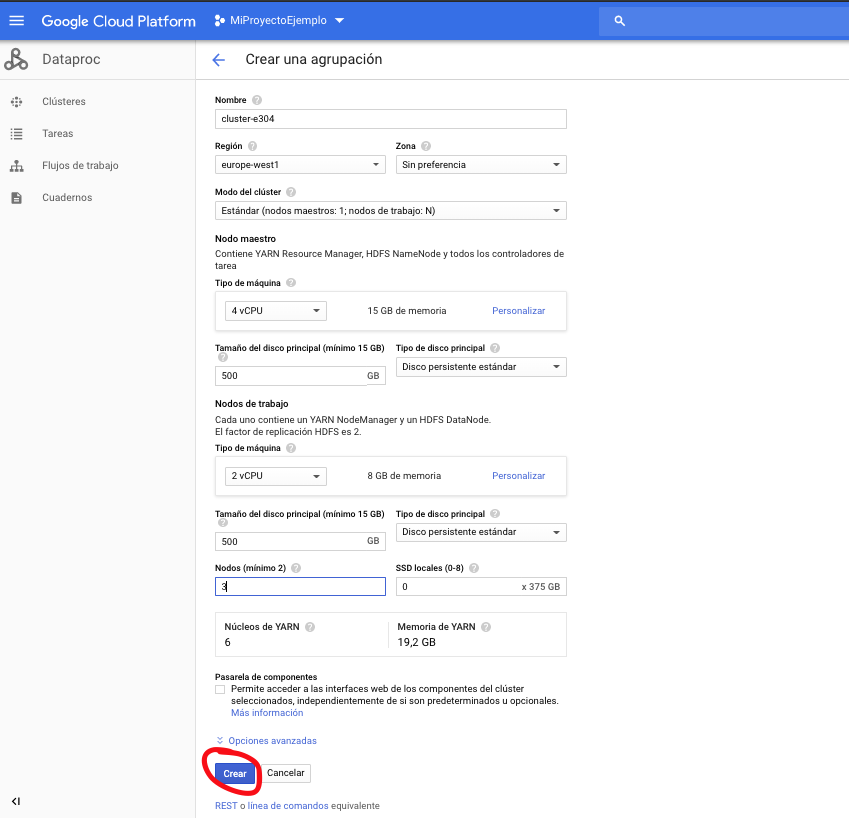Open the Zona dropdown Sin preferencia
The height and width of the screenshot is (818, 849).
pyautogui.click(x=481, y=165)
